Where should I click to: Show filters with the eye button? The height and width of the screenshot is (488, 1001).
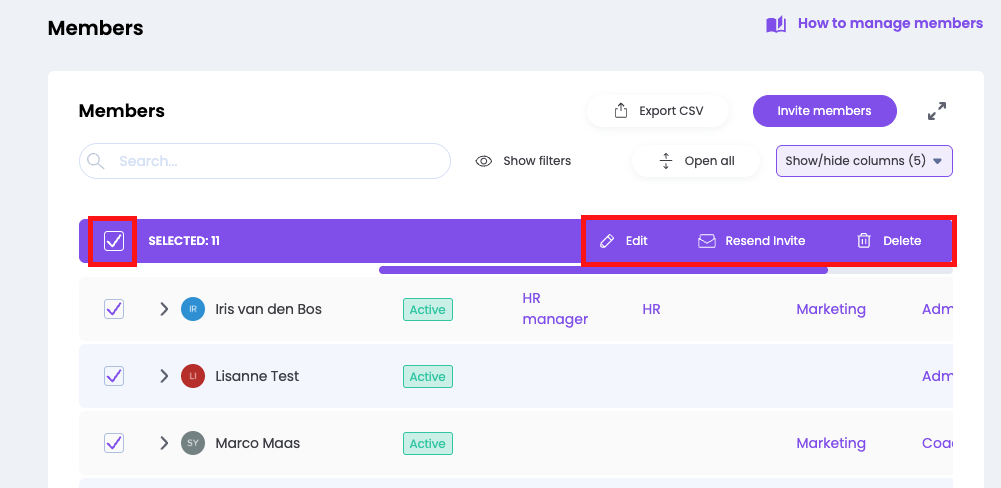click(523, 161)
